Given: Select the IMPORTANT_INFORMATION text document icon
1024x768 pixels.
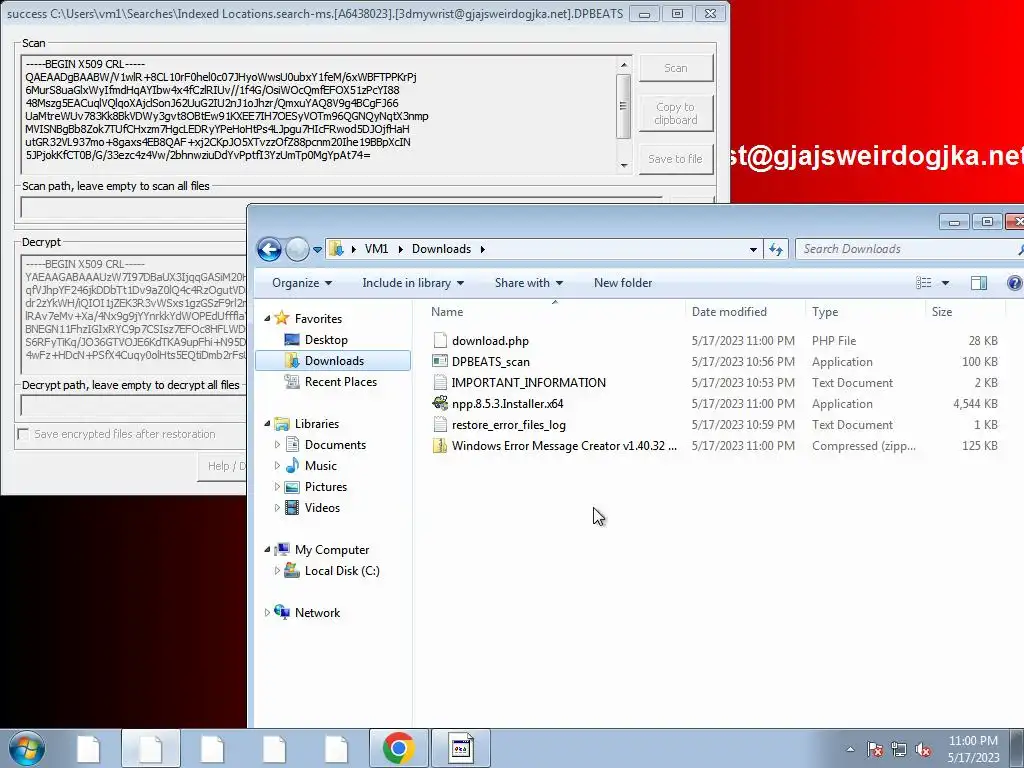Looking at the screenshot, I should [x=440, y=382].
